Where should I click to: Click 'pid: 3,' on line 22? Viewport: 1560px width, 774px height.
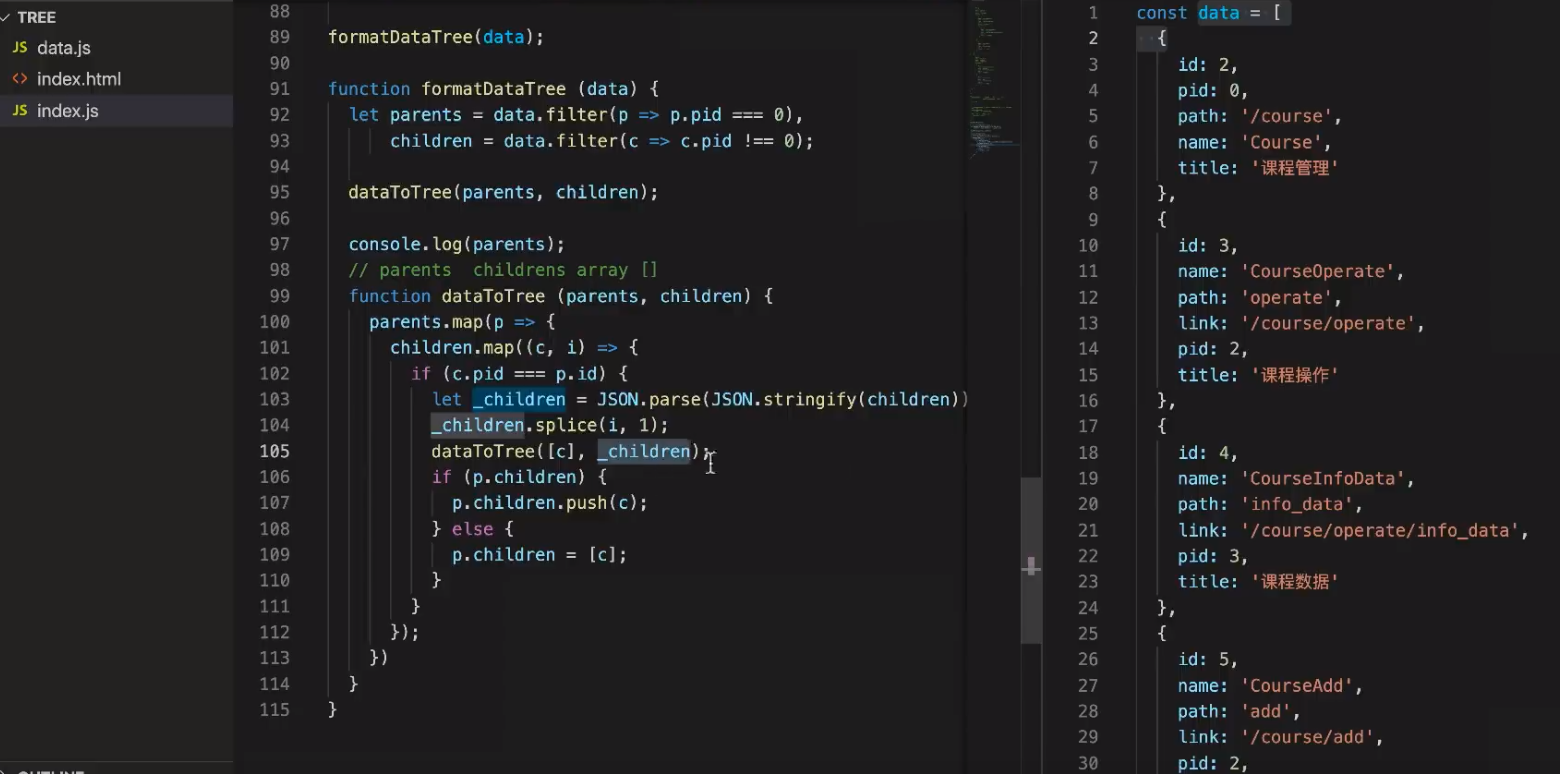coord(1213,556)
